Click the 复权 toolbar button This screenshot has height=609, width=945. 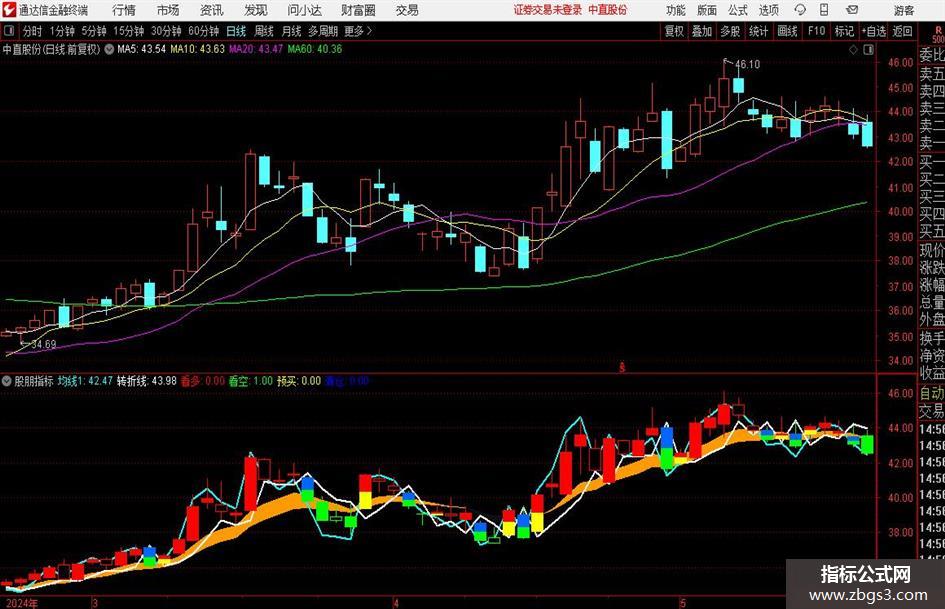point(674,31)
